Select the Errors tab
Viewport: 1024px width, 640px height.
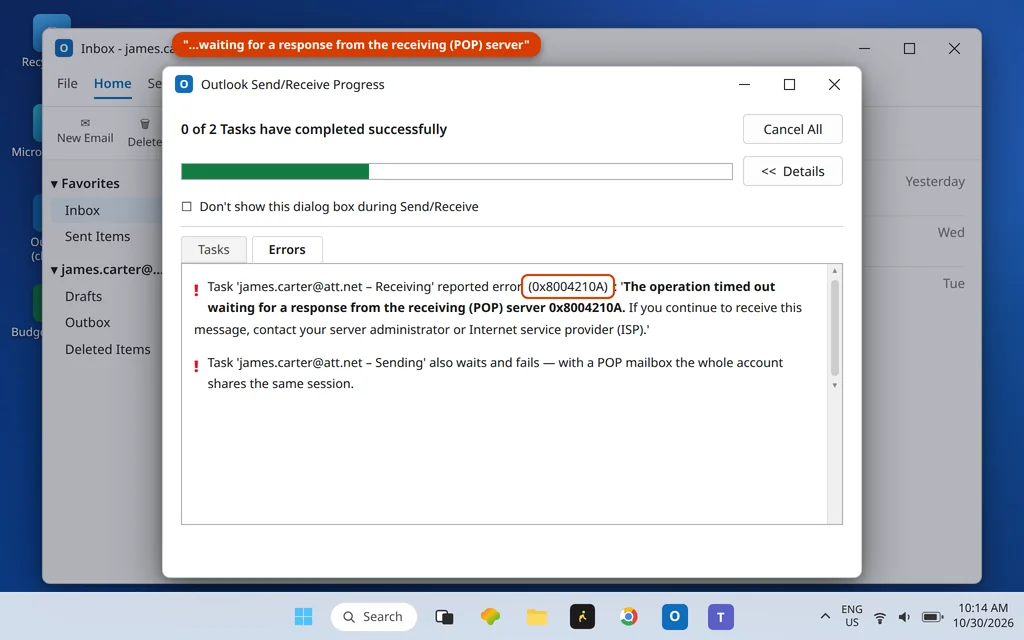[287, 249]
